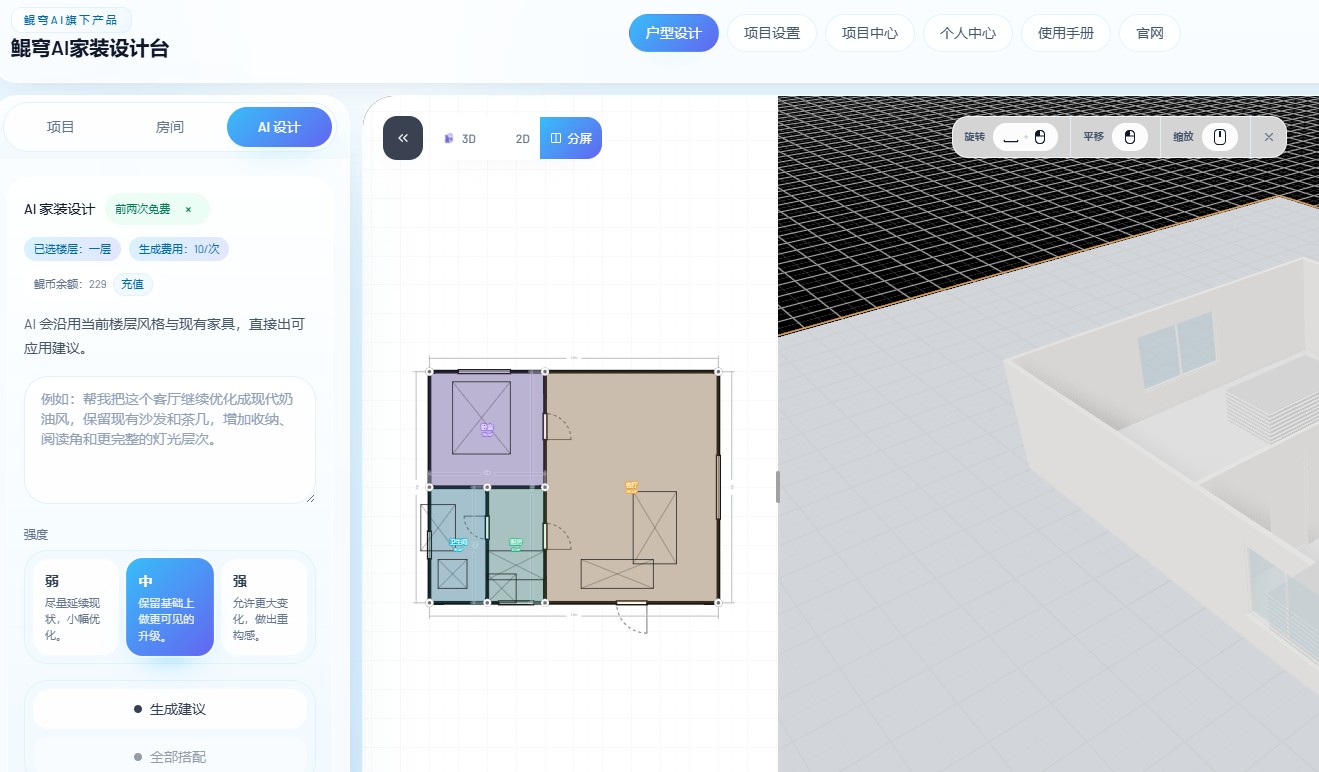Viewport: 1319px width, 772px height.
Task: Click the top-left wall corner node of the plan
Action: [x=430, y=372]
